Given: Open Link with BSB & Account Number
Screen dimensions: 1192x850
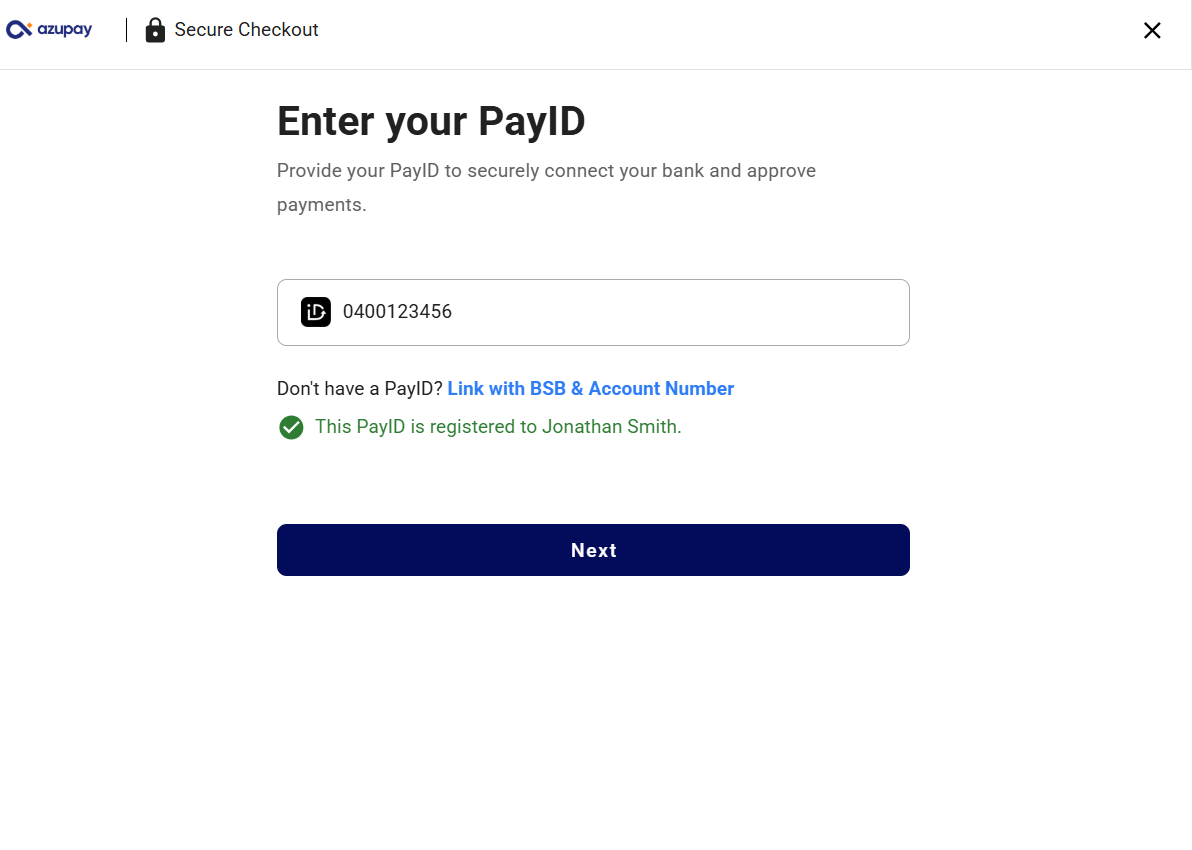Looking at the screenshot, I should [591, 389].
